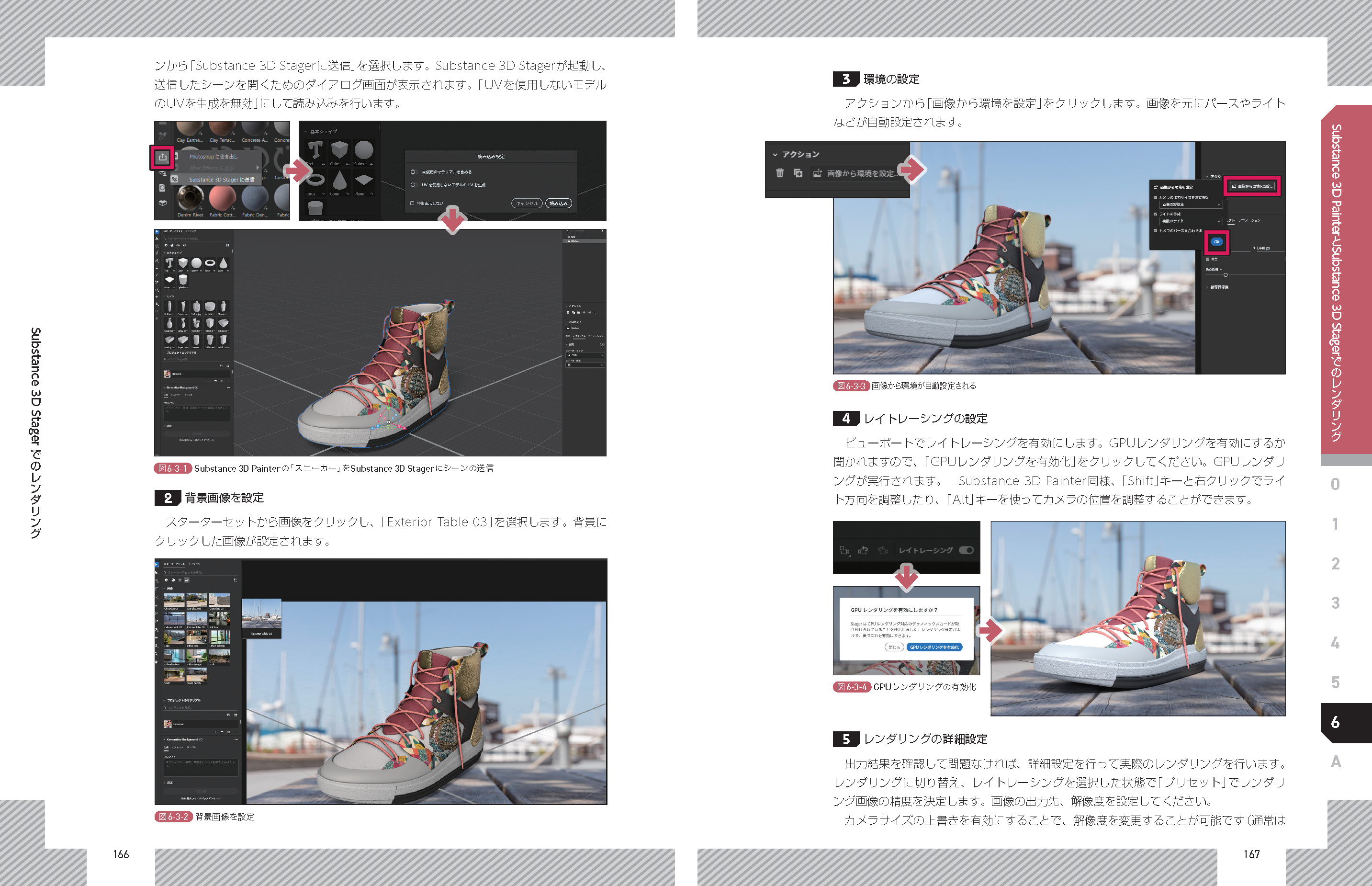This screenshot has width=1372, height=886.
Task: Click the 閉じる button in GPU dialog
Action: 894,648
